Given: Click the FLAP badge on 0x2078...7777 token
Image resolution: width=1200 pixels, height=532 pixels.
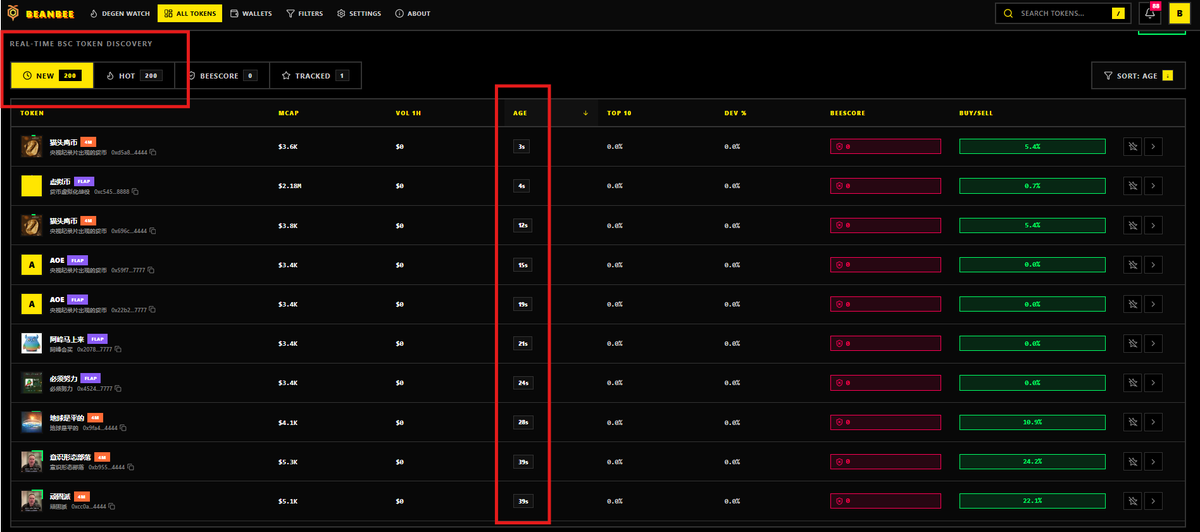Looking at the screenshot, I should 98,339.
